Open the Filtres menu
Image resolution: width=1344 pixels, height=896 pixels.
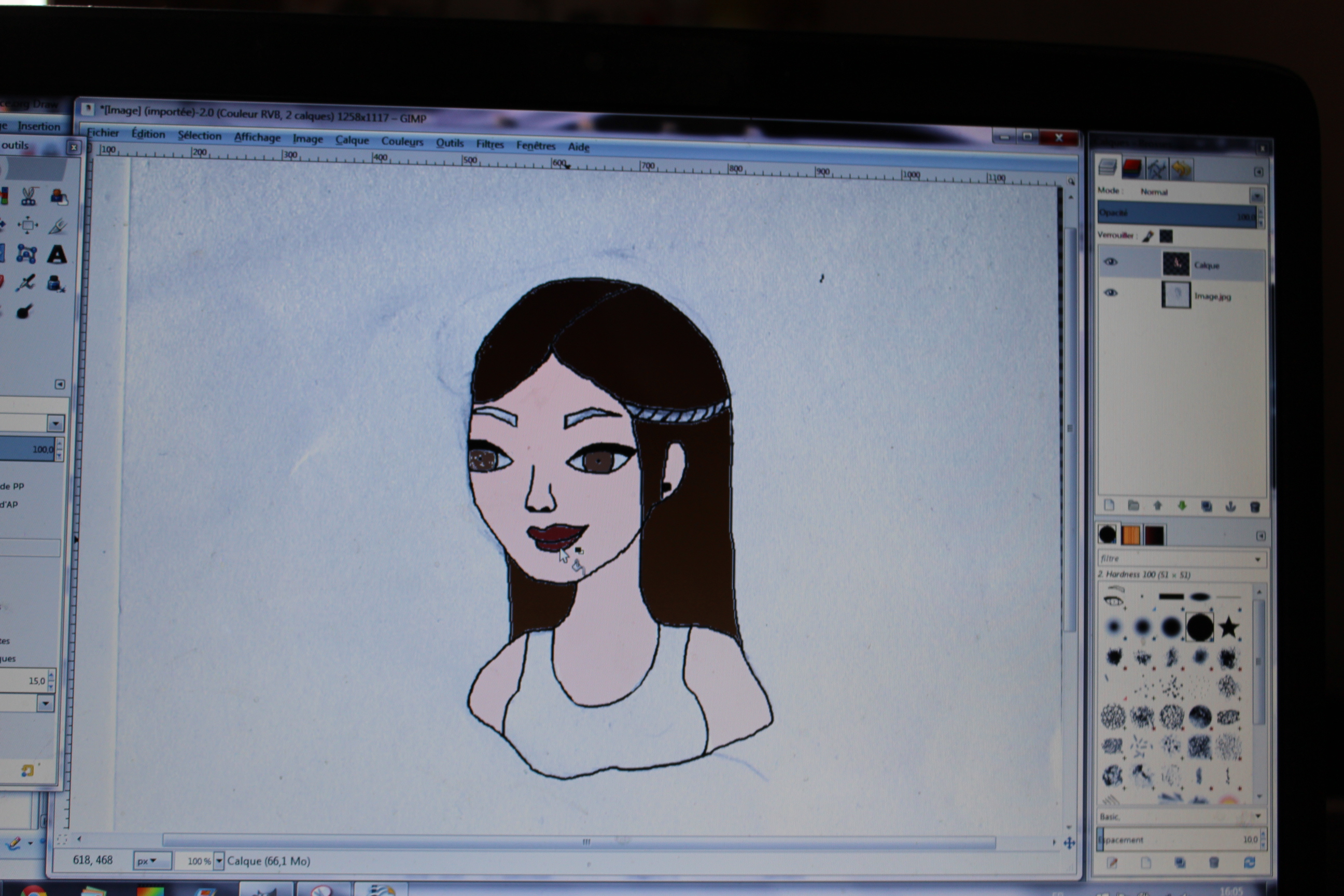(x=489, y=145)
